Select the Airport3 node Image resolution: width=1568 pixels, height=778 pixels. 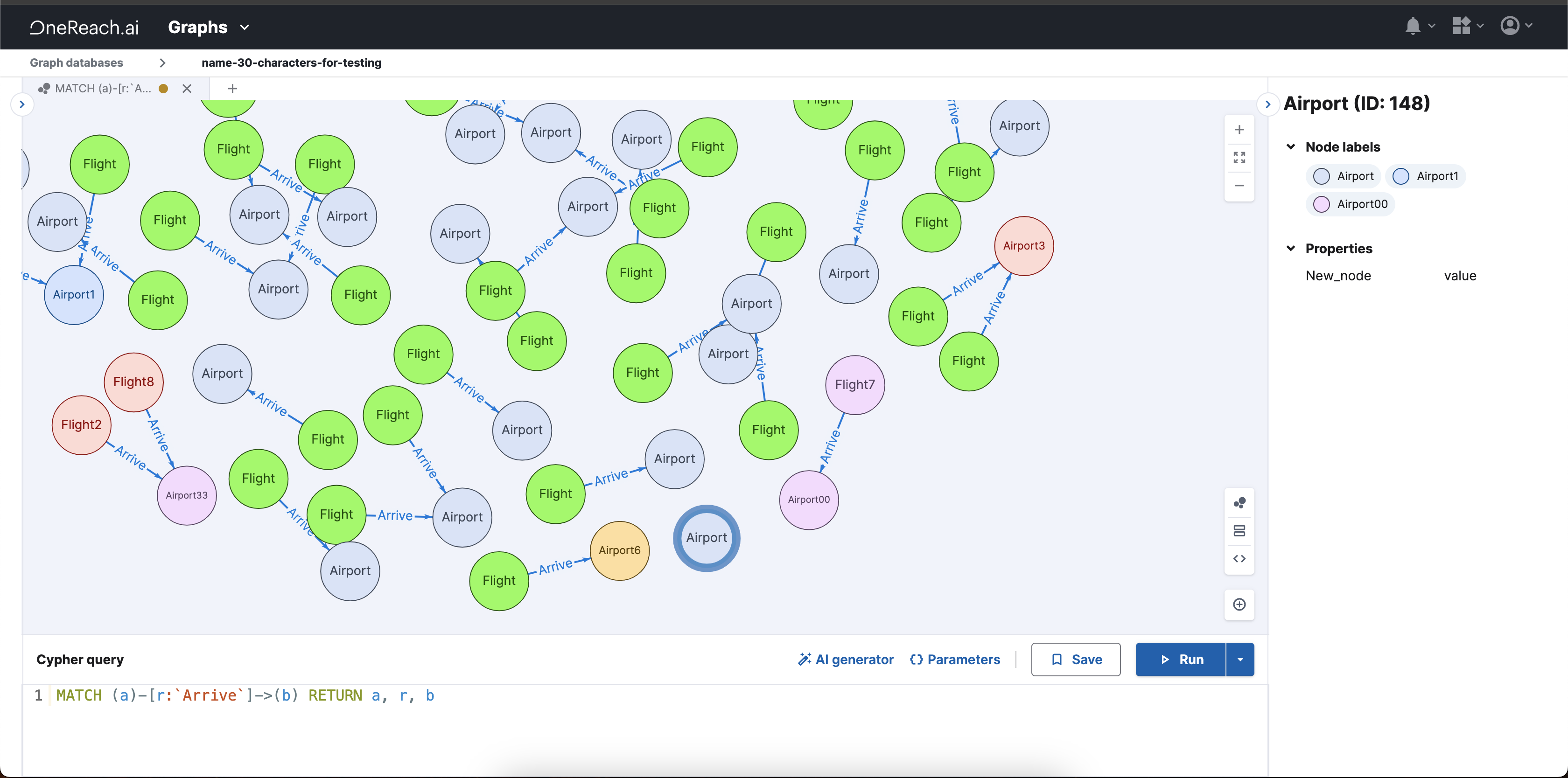1024,246
